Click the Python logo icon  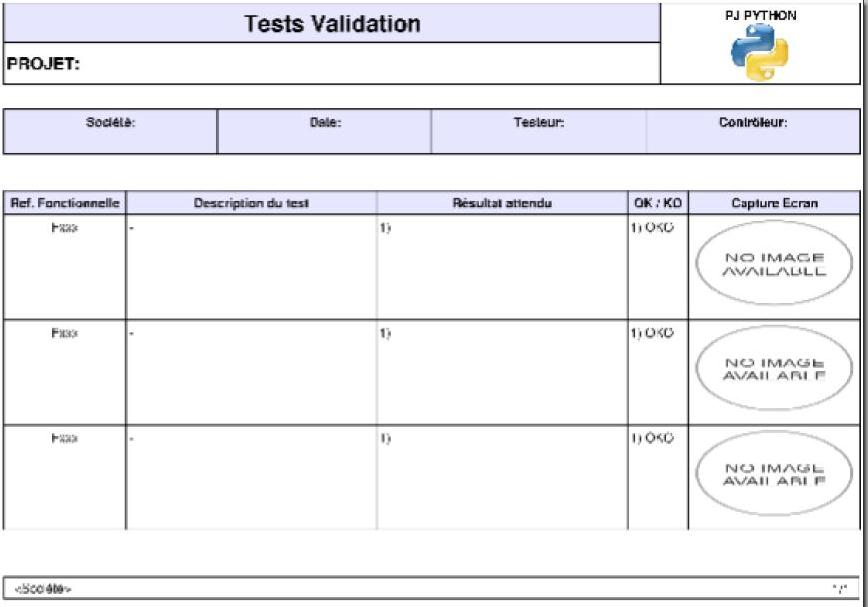click(759, 52)
